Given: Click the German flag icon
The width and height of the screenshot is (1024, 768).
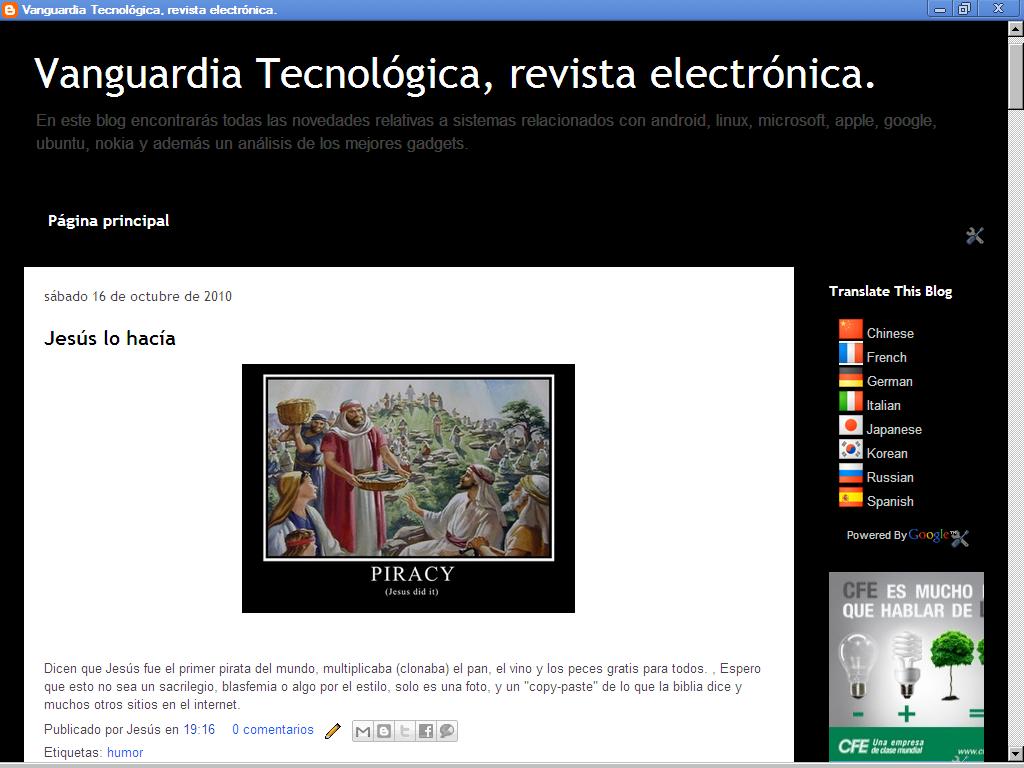Looking at the screenshot, I should [850, 378].
